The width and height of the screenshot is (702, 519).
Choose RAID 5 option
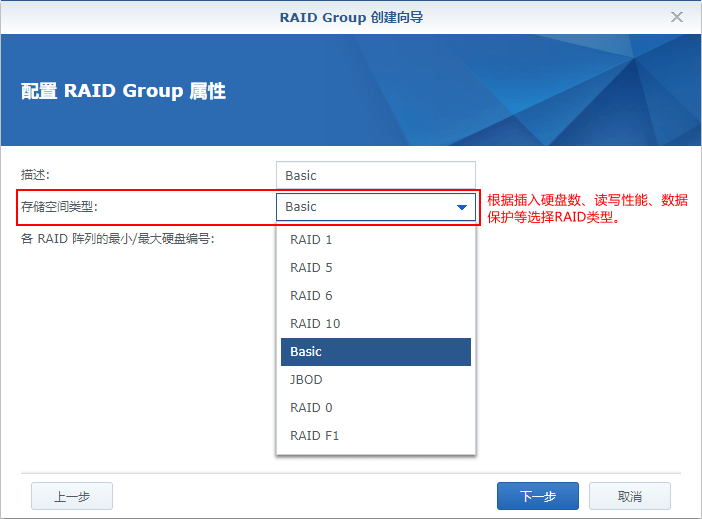(376, 267)
